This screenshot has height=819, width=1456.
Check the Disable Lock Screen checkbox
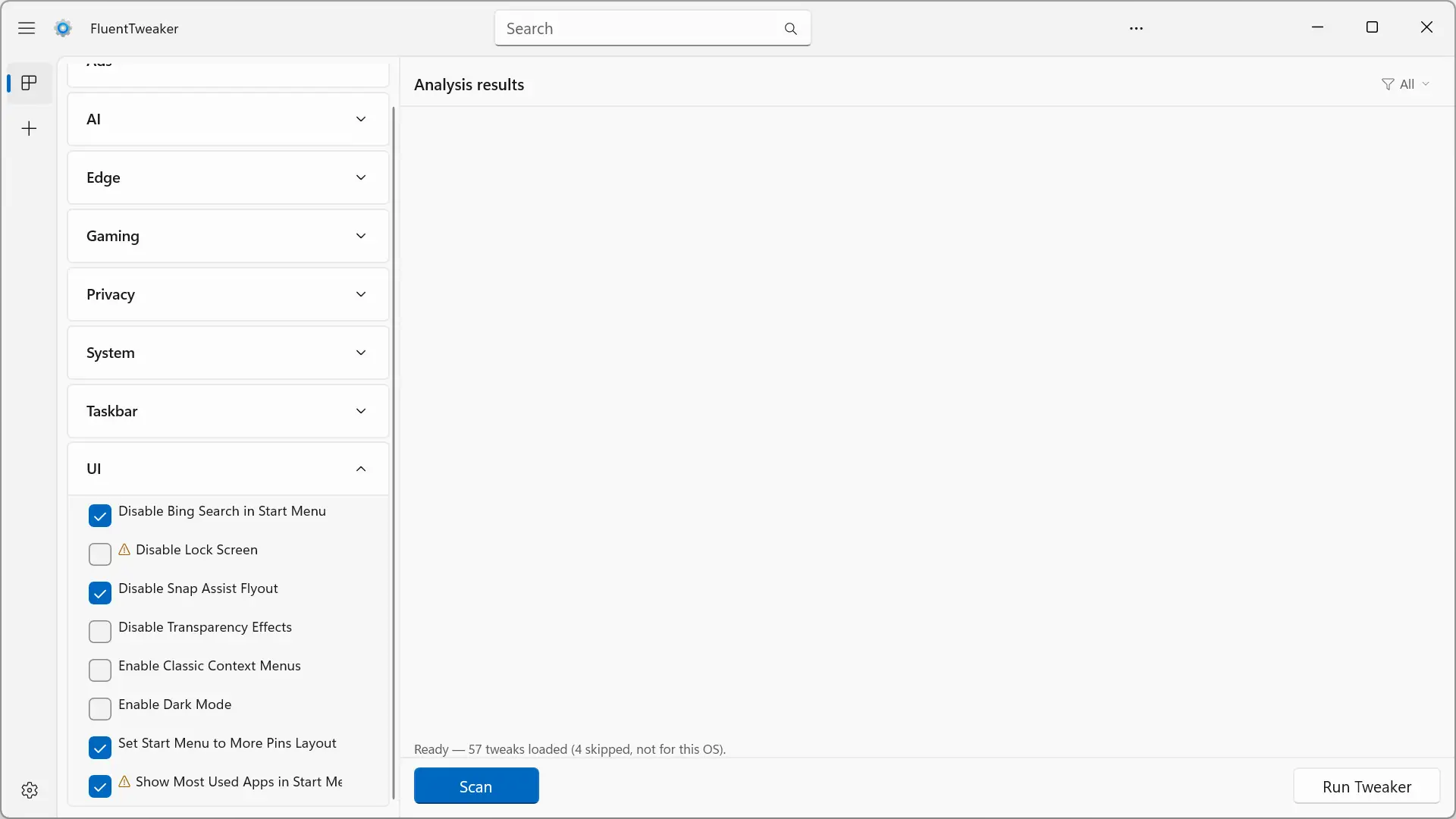tap(100, 554)
